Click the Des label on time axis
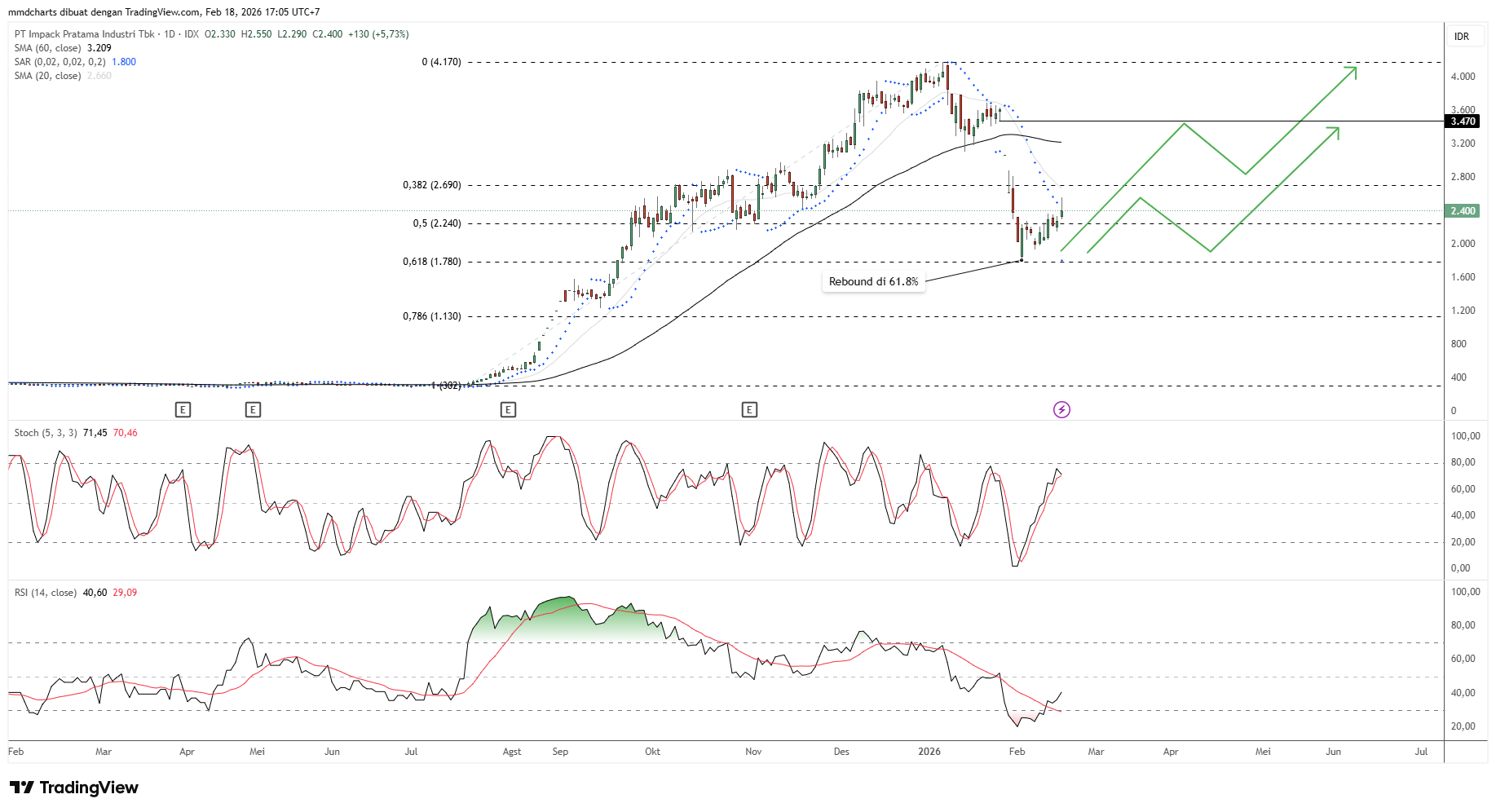Viewport: 1496px width, 812px height. coord(841,752)
